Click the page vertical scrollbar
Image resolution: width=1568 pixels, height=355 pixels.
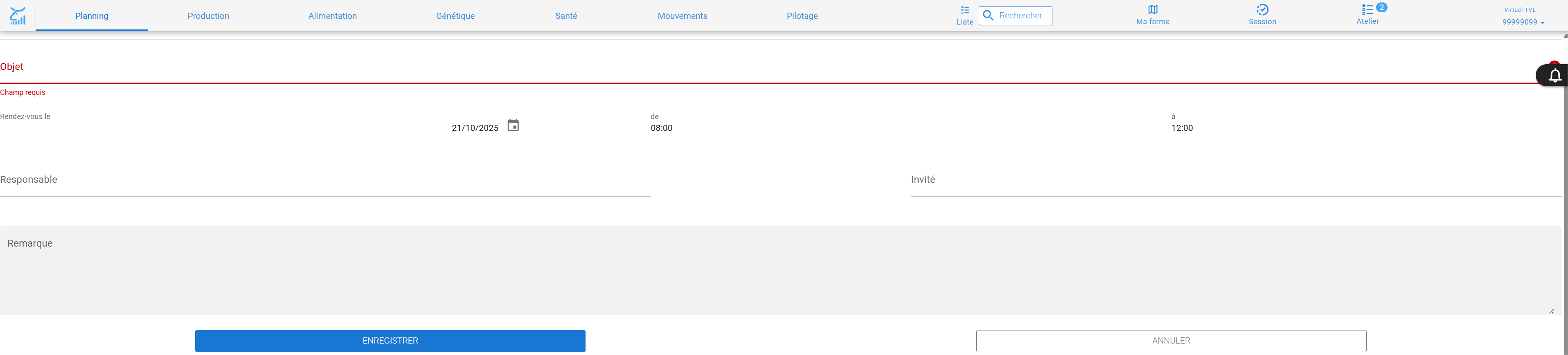[1565, 193]
